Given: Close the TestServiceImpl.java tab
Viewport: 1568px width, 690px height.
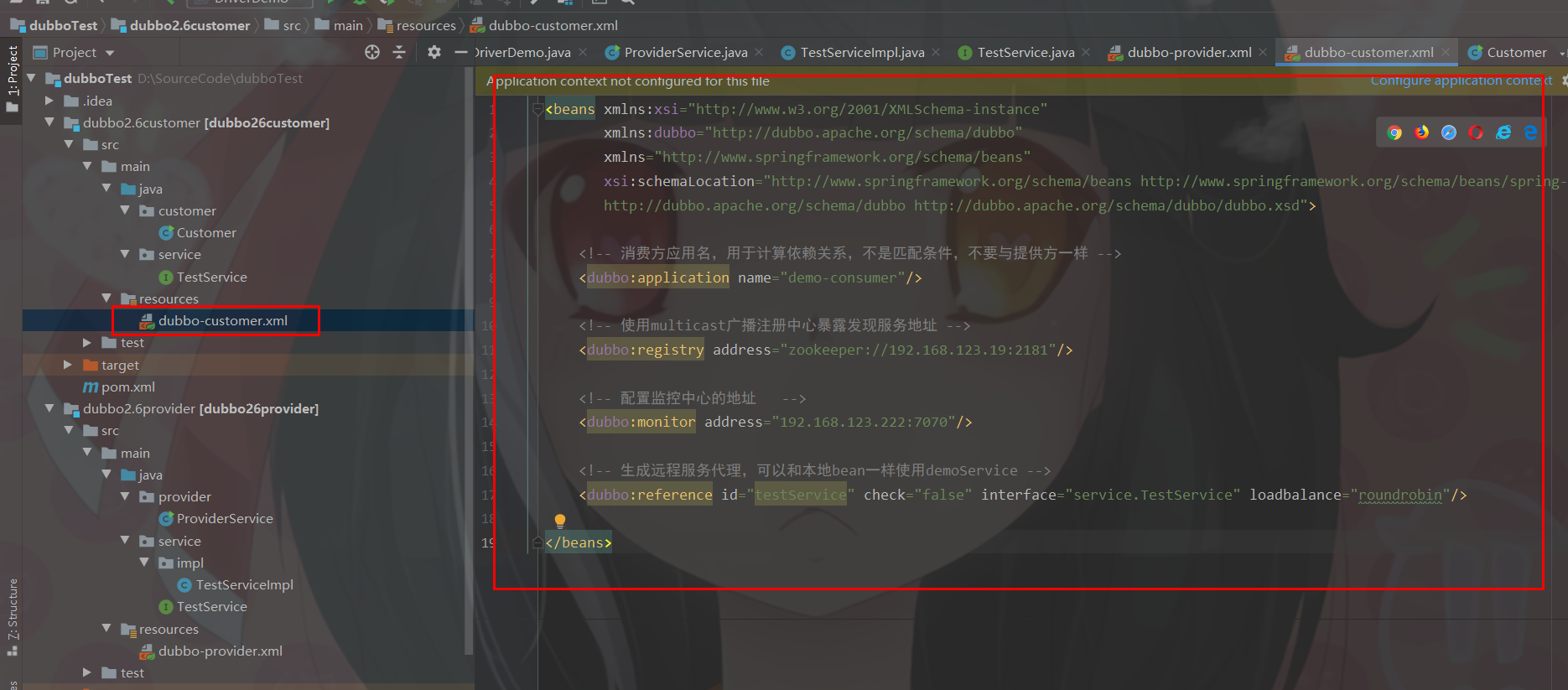Looking at the screenshot, I should (x=936, y=52).
